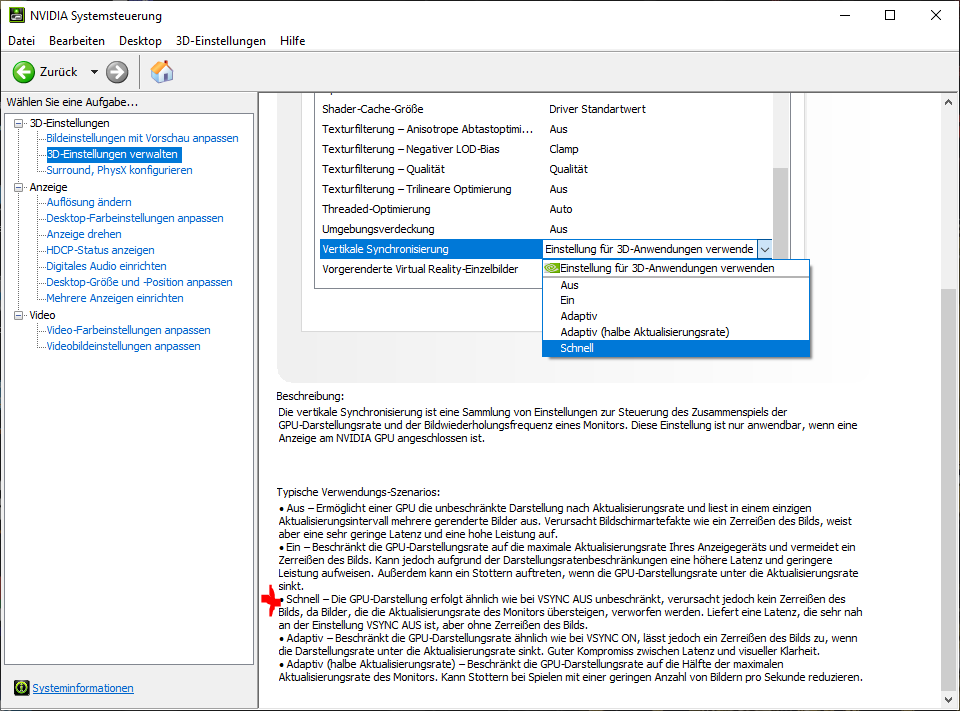Click the main pane scroll-up arrow
This screenshot has height=711, width=960.
pyautogui.click(x=948, y=103)
